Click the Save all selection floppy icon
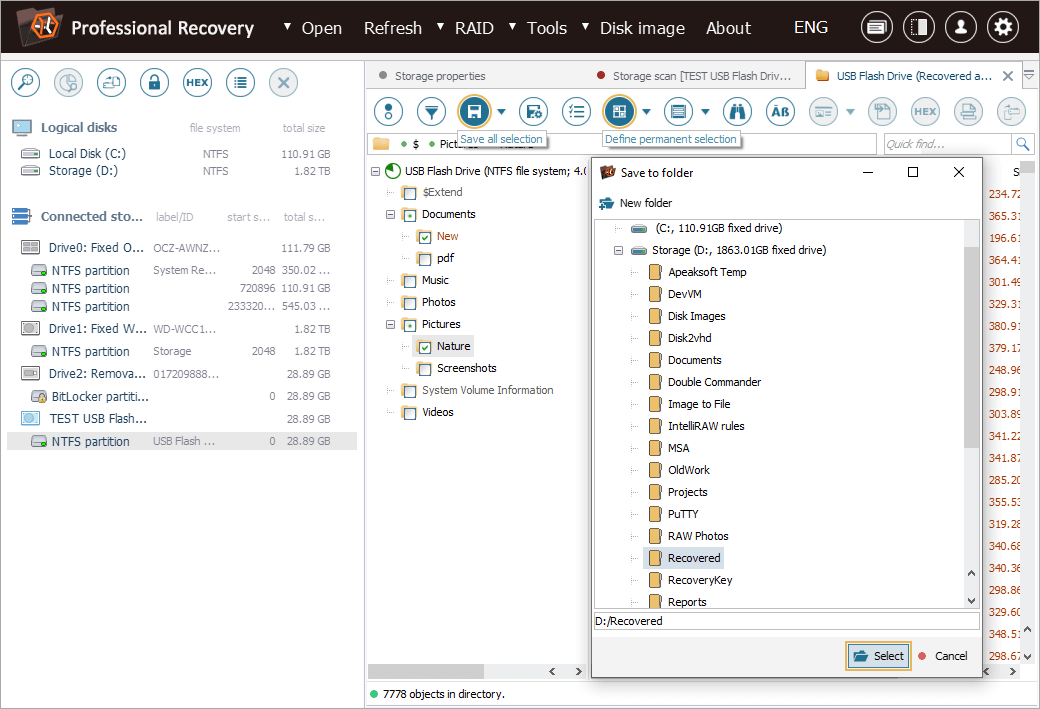This screenshot has width=1040, height=709. (x=474, y=111)
